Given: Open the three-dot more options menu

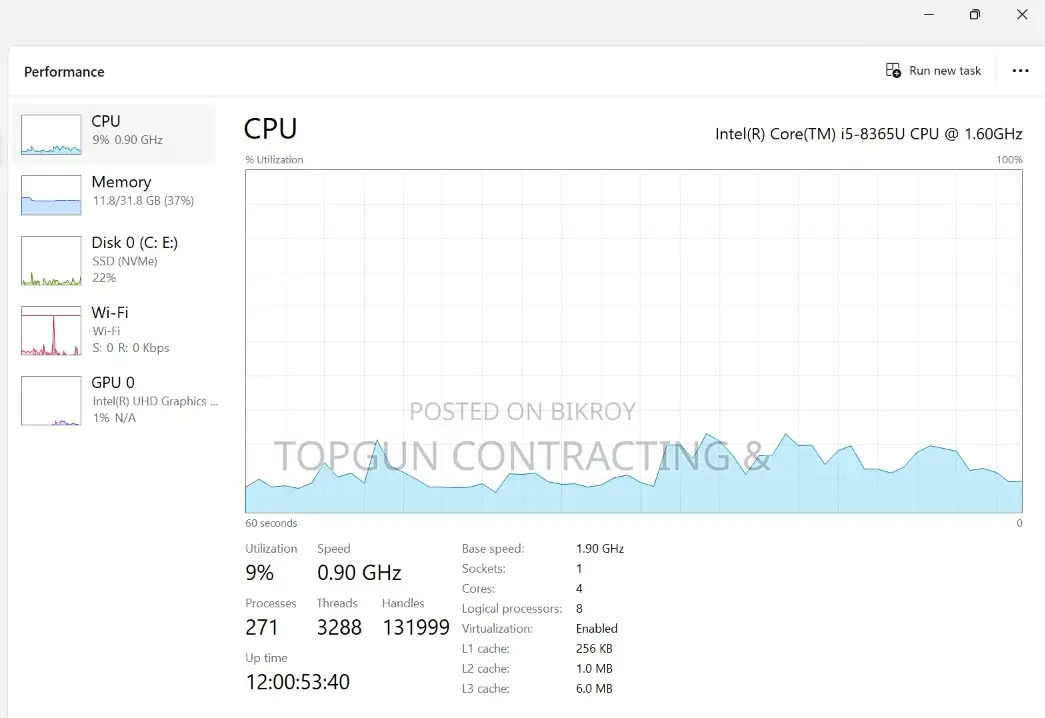Looking at the screenshot, I should 1020,71.
